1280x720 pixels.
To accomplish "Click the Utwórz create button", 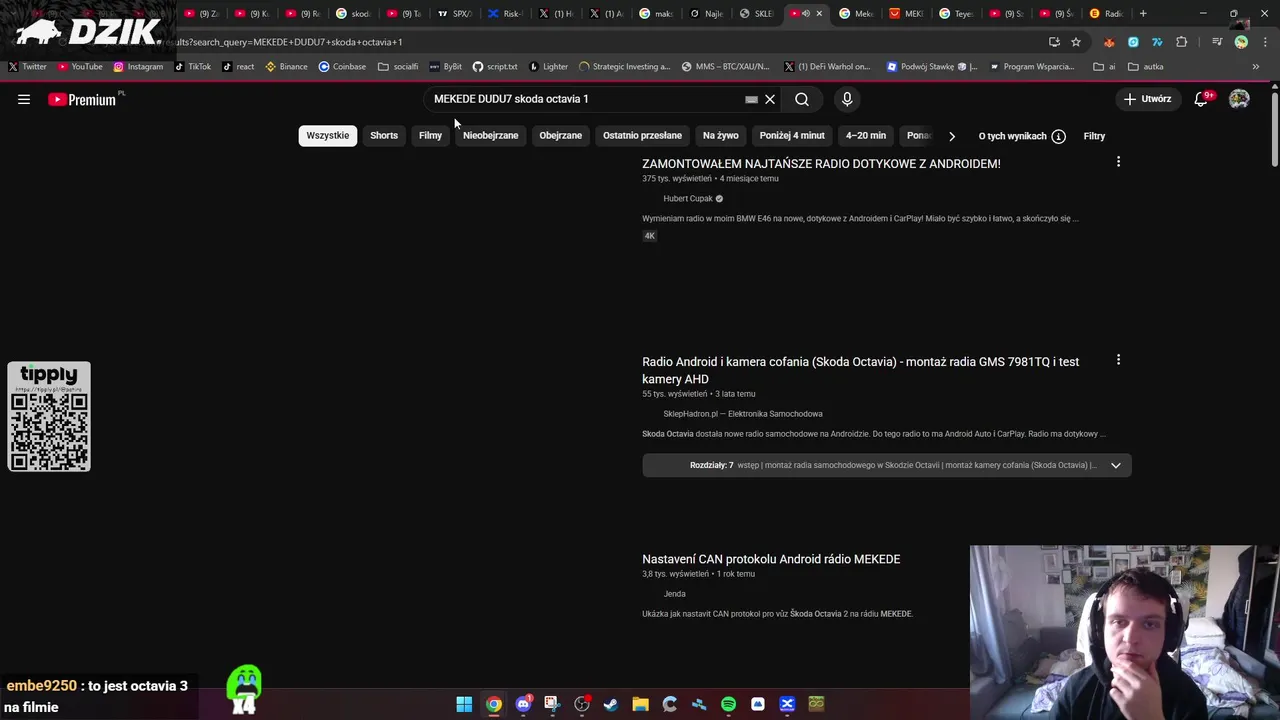I will click(x=1147, y=99).
